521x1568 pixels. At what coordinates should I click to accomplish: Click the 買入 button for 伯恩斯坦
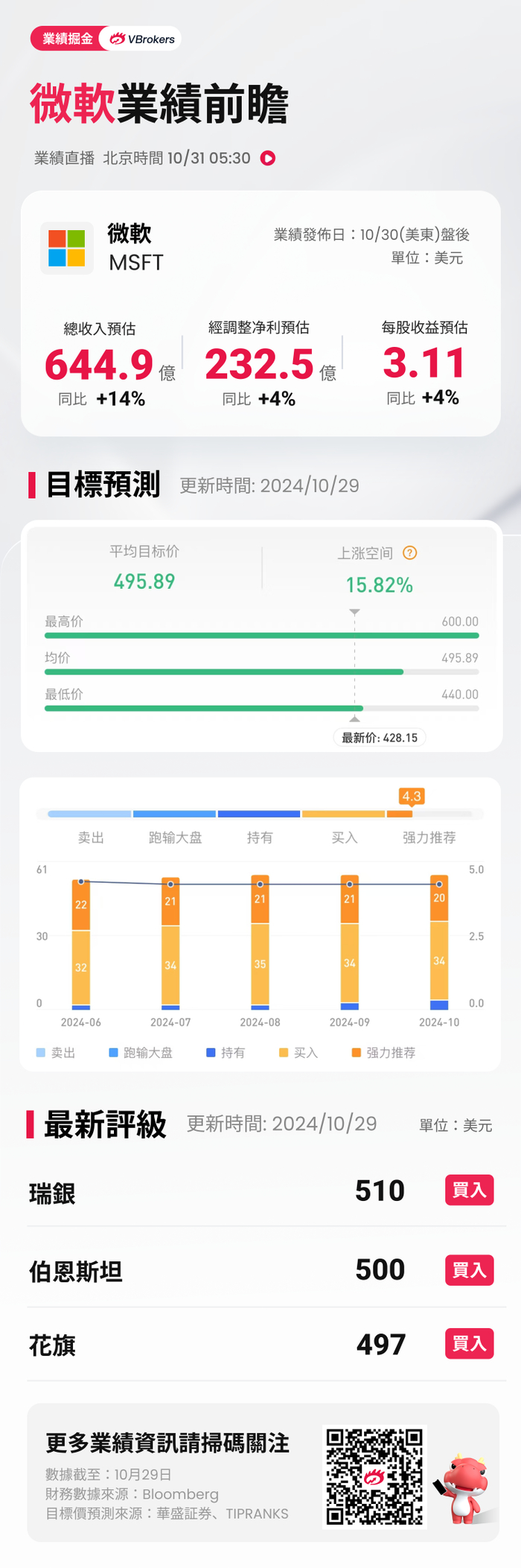tap(469, 1269)
